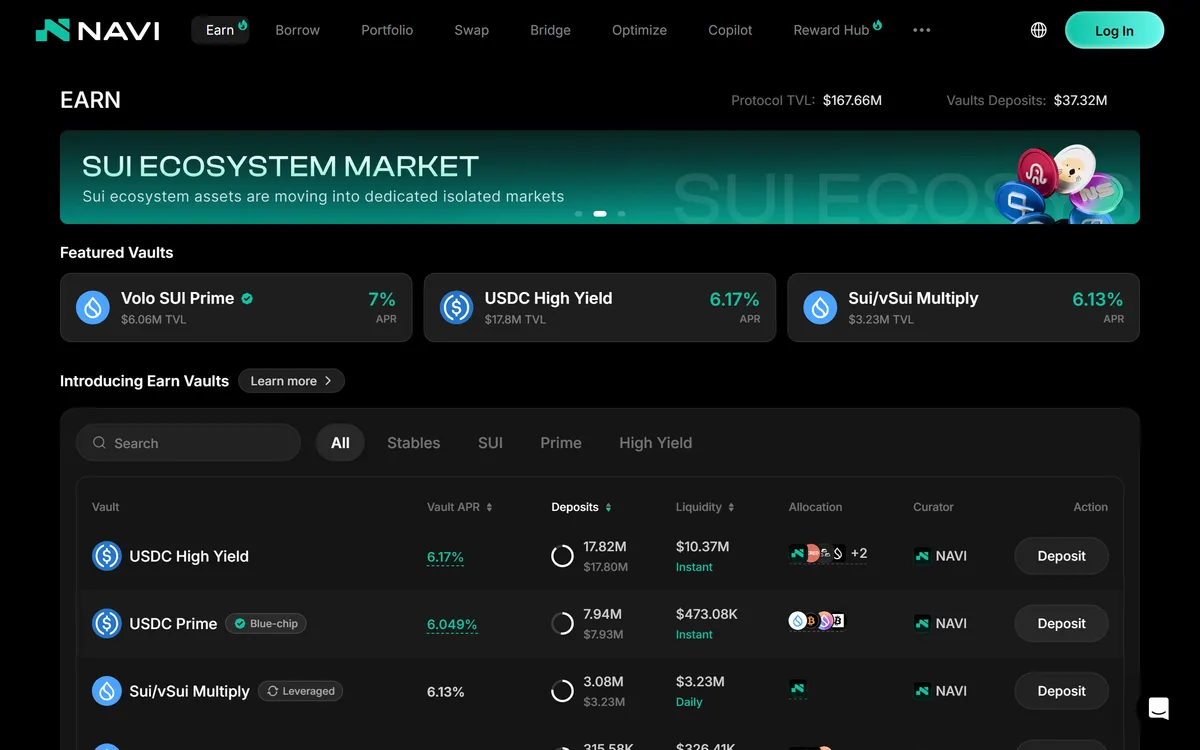1200x750 pixels.
Task: Click NAVI curator icon in USDC High Yield row
Action: coord(922,556)
